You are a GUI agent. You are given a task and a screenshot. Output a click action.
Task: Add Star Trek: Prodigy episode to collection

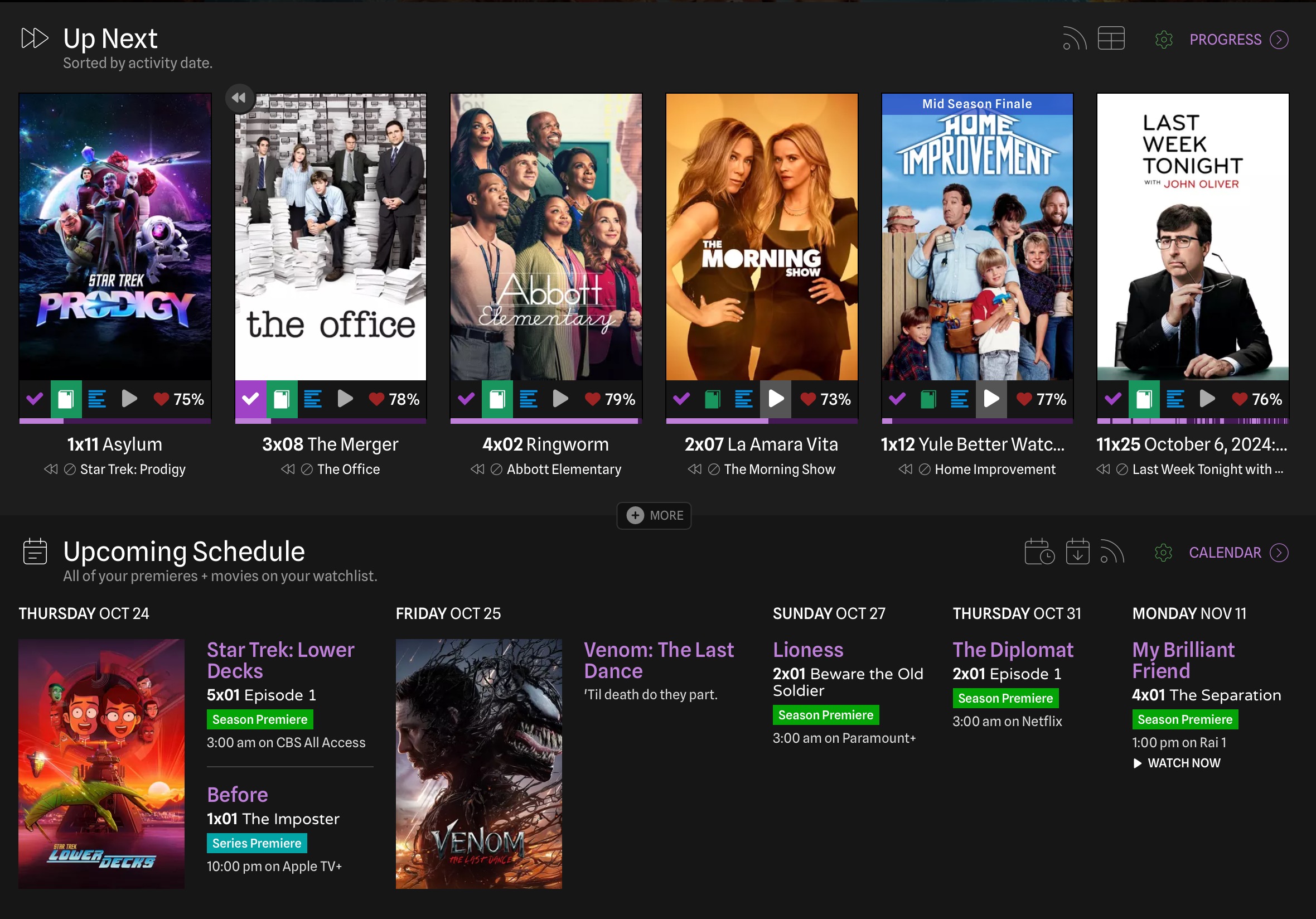(x=66, y=399)
